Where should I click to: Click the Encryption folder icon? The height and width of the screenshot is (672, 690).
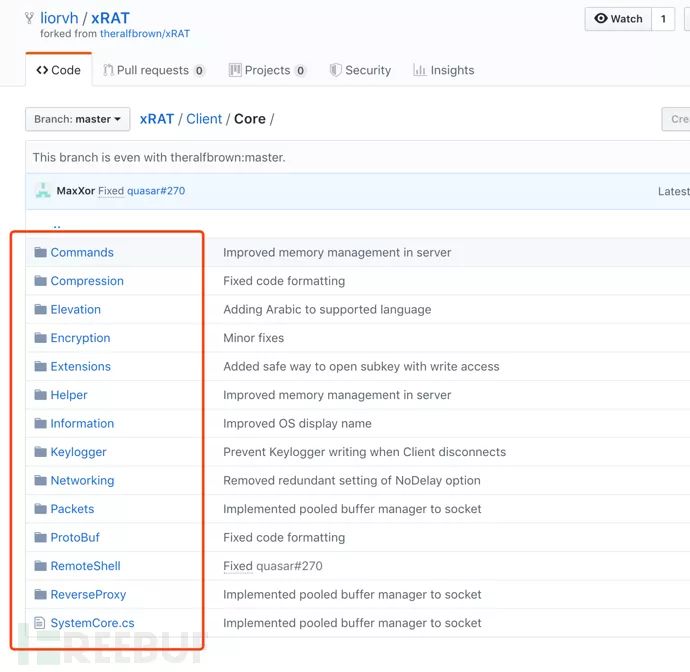(41, 338)
